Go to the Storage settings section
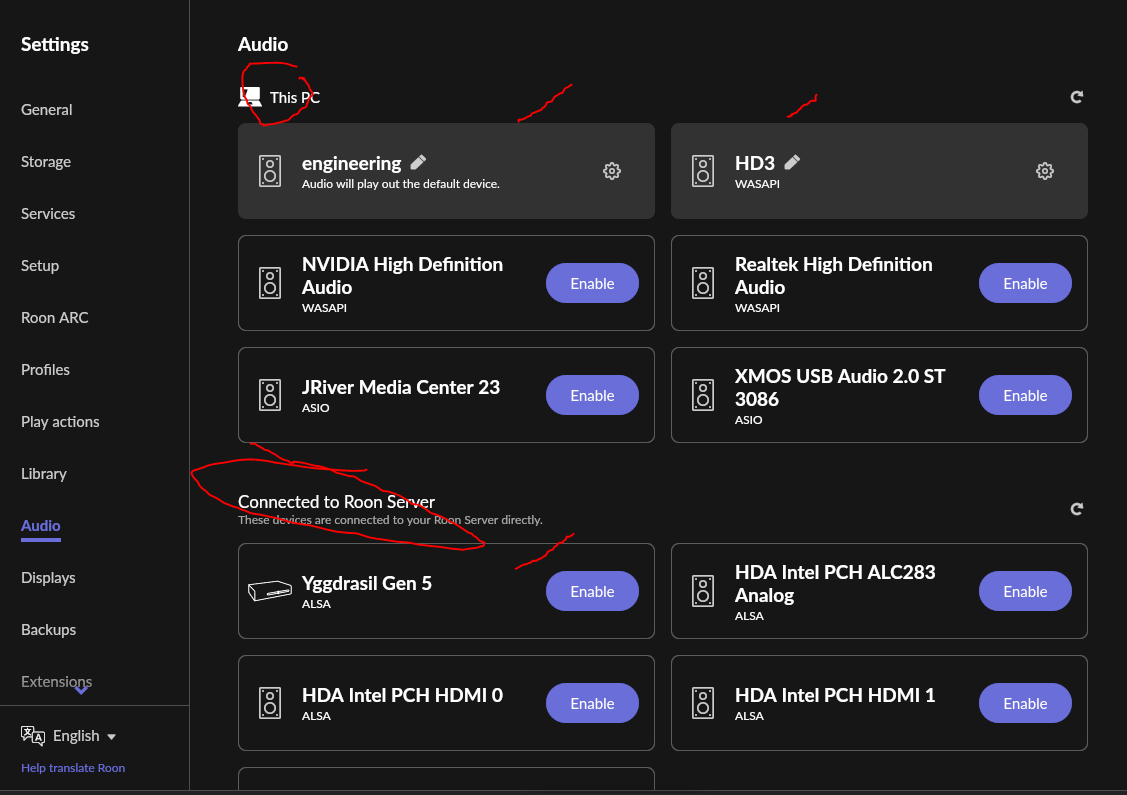The height and width of the screenshot is (795, 1127). [x=46, y=162]
